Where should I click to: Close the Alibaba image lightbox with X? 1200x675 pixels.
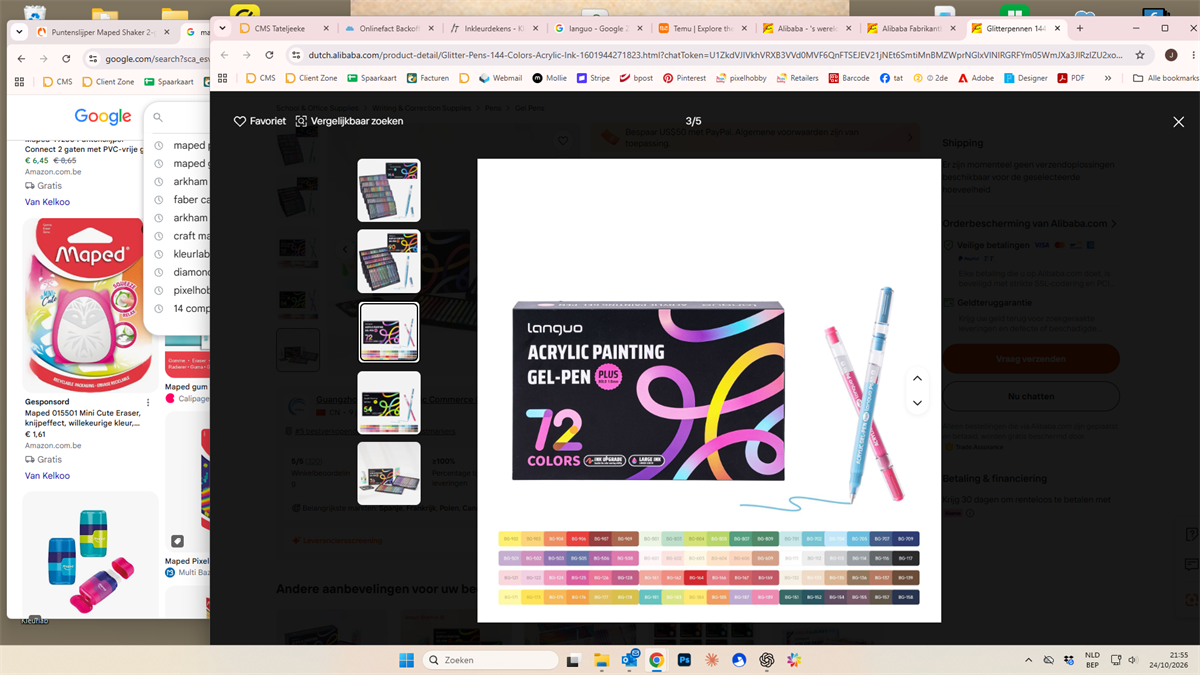coord(1178,122)
